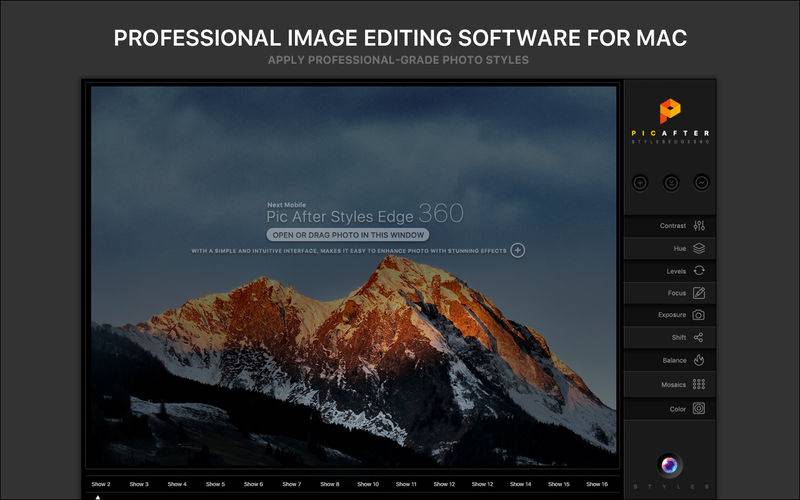This screenshot has height=500, width=800.
Task: Click the leftmost round button under PicAfter logo
Action: click(640, 183)
